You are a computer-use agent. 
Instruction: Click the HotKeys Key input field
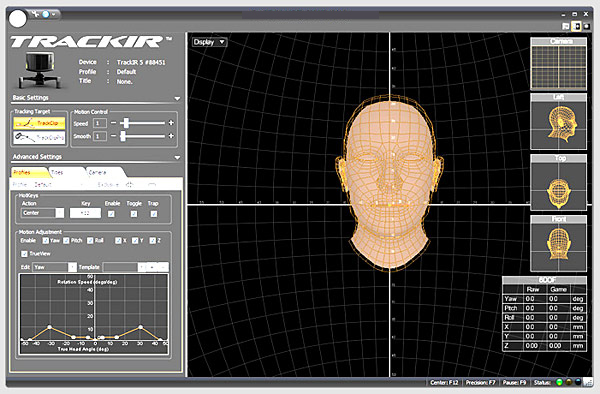(85, 213)
